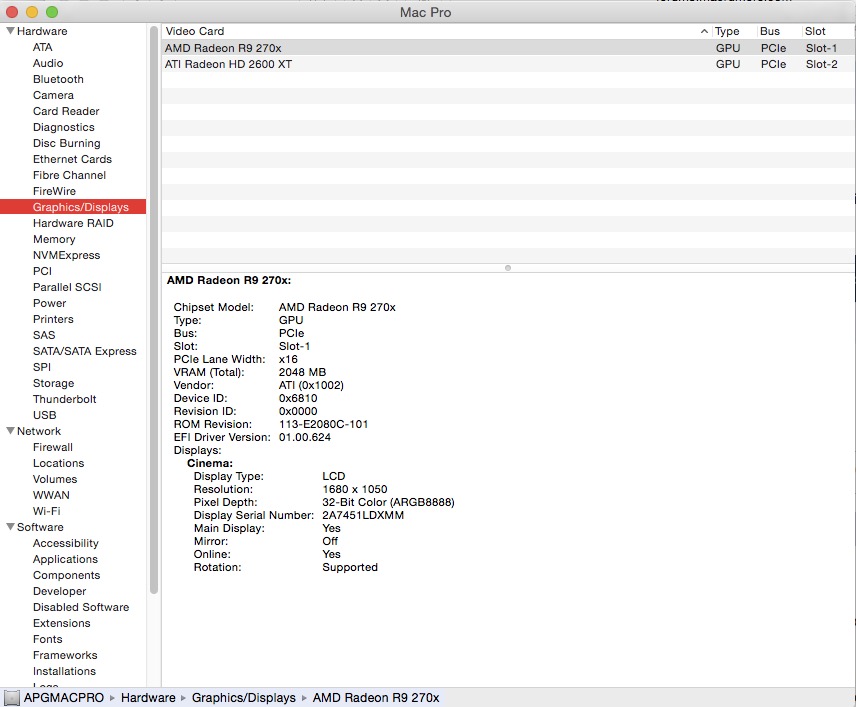Select Wi-Fi in the sidebar

46,511
